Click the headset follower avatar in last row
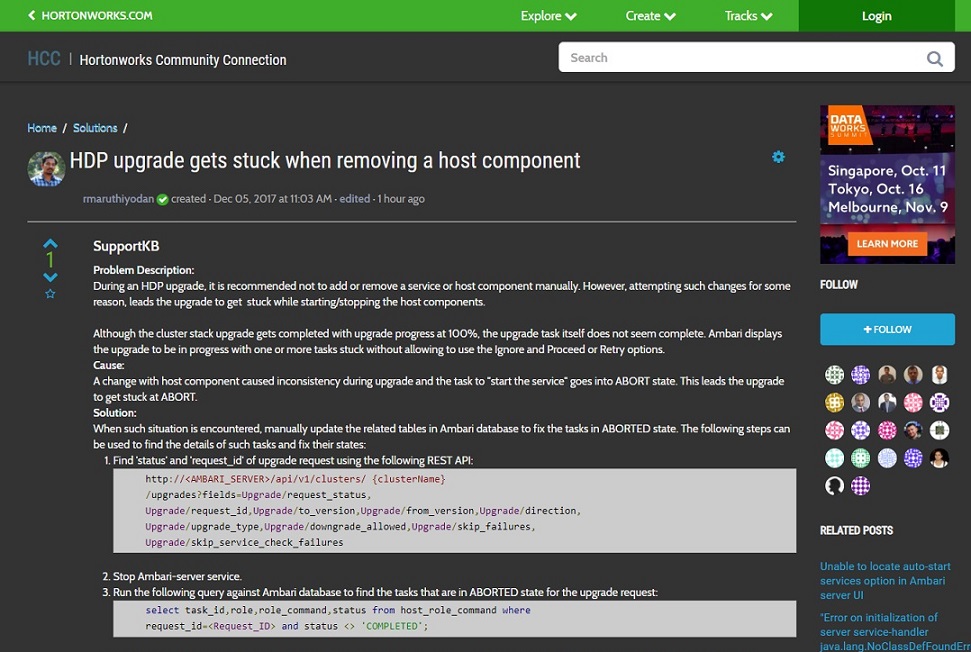 pos(834,486)
